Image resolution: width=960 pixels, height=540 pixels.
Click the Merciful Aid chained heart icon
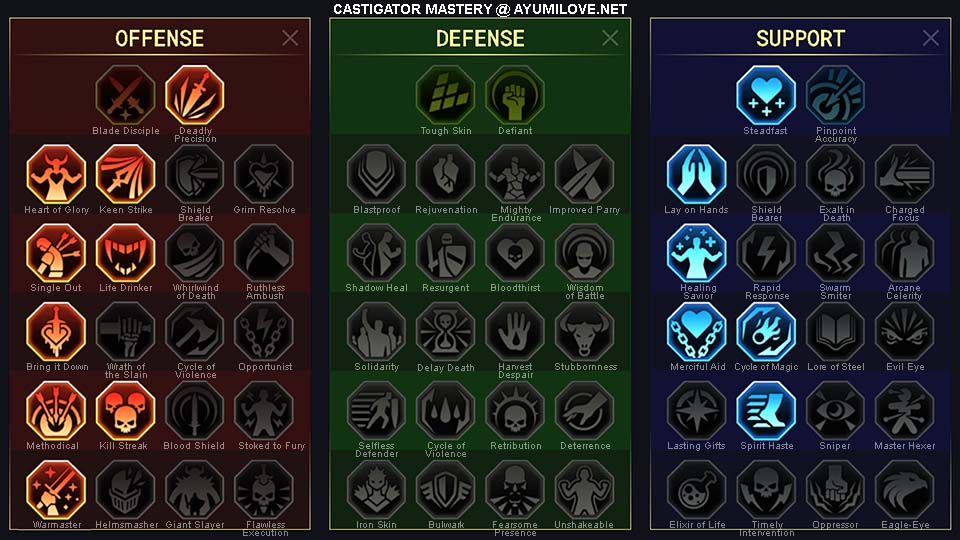[696, 332]
